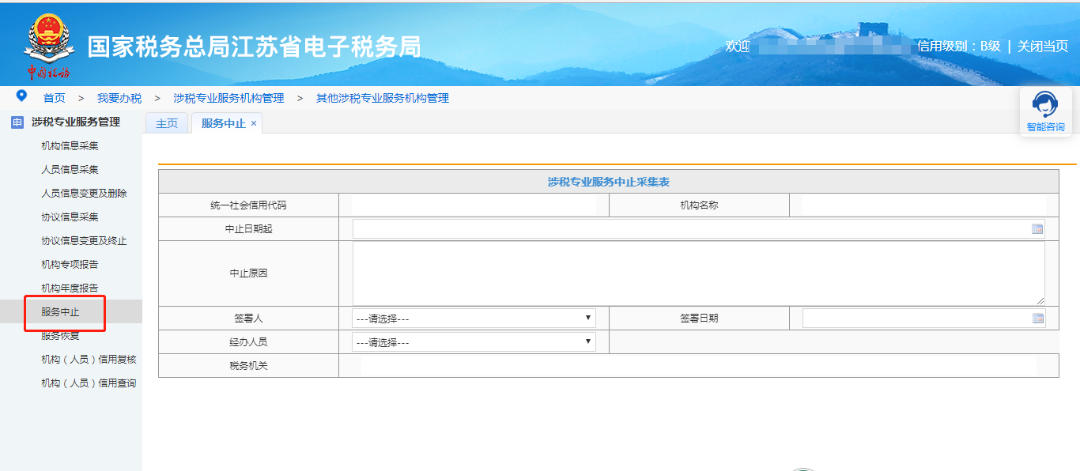Open 机构信息采集 in sidebar
The height and width of the screenshot is (471, 1080).
70,146
